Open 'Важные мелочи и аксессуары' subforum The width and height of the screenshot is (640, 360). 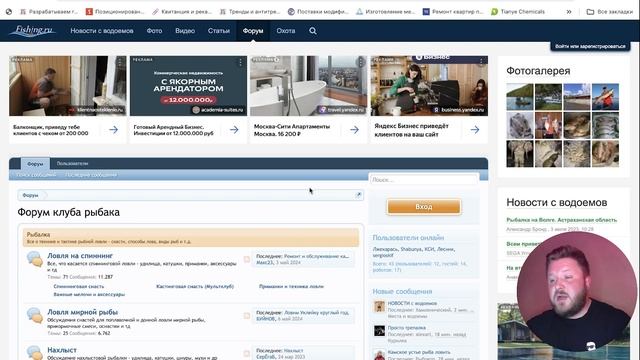point(89,294)
